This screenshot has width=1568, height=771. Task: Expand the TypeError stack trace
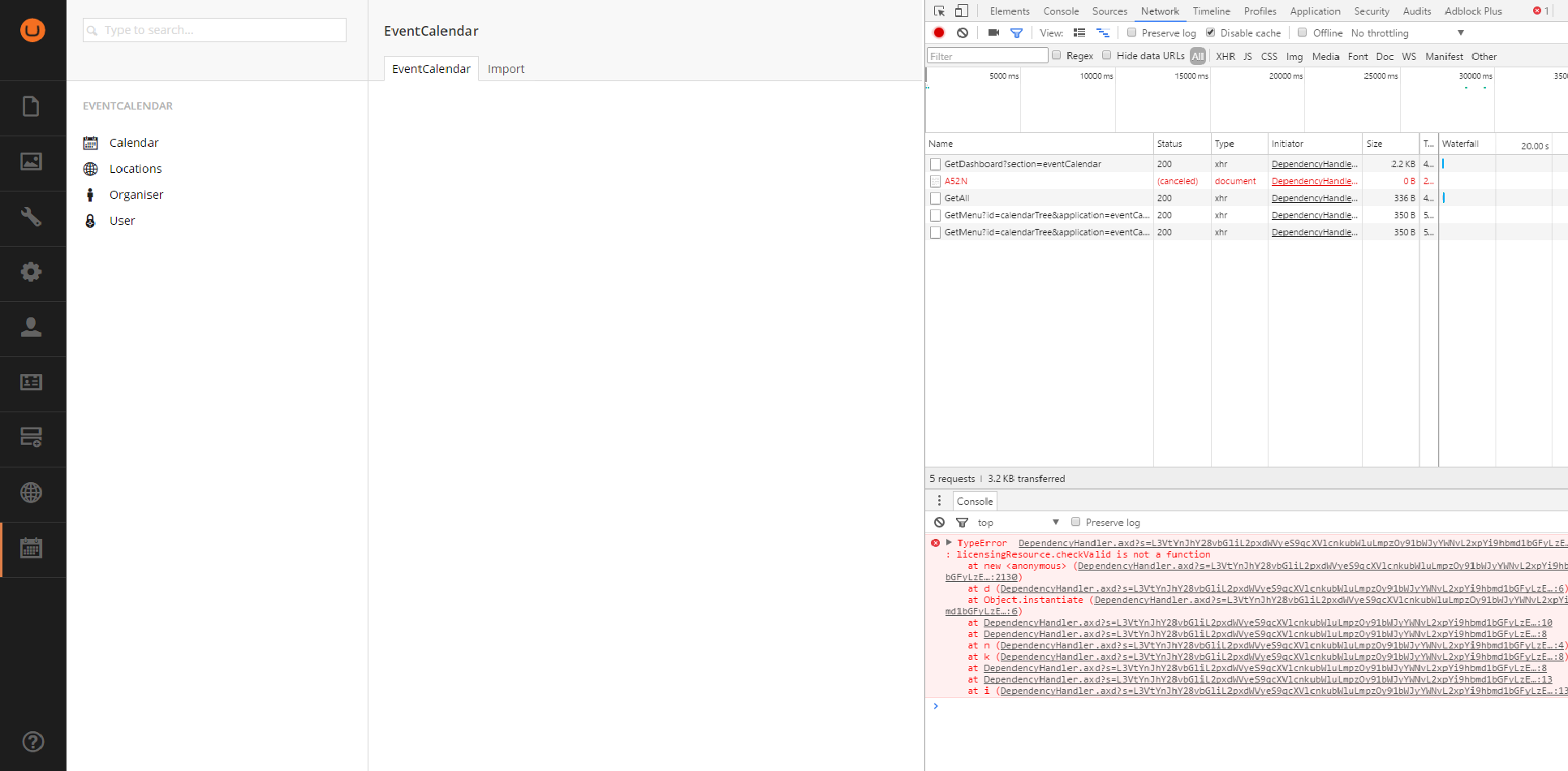click(x=948, y=542)
